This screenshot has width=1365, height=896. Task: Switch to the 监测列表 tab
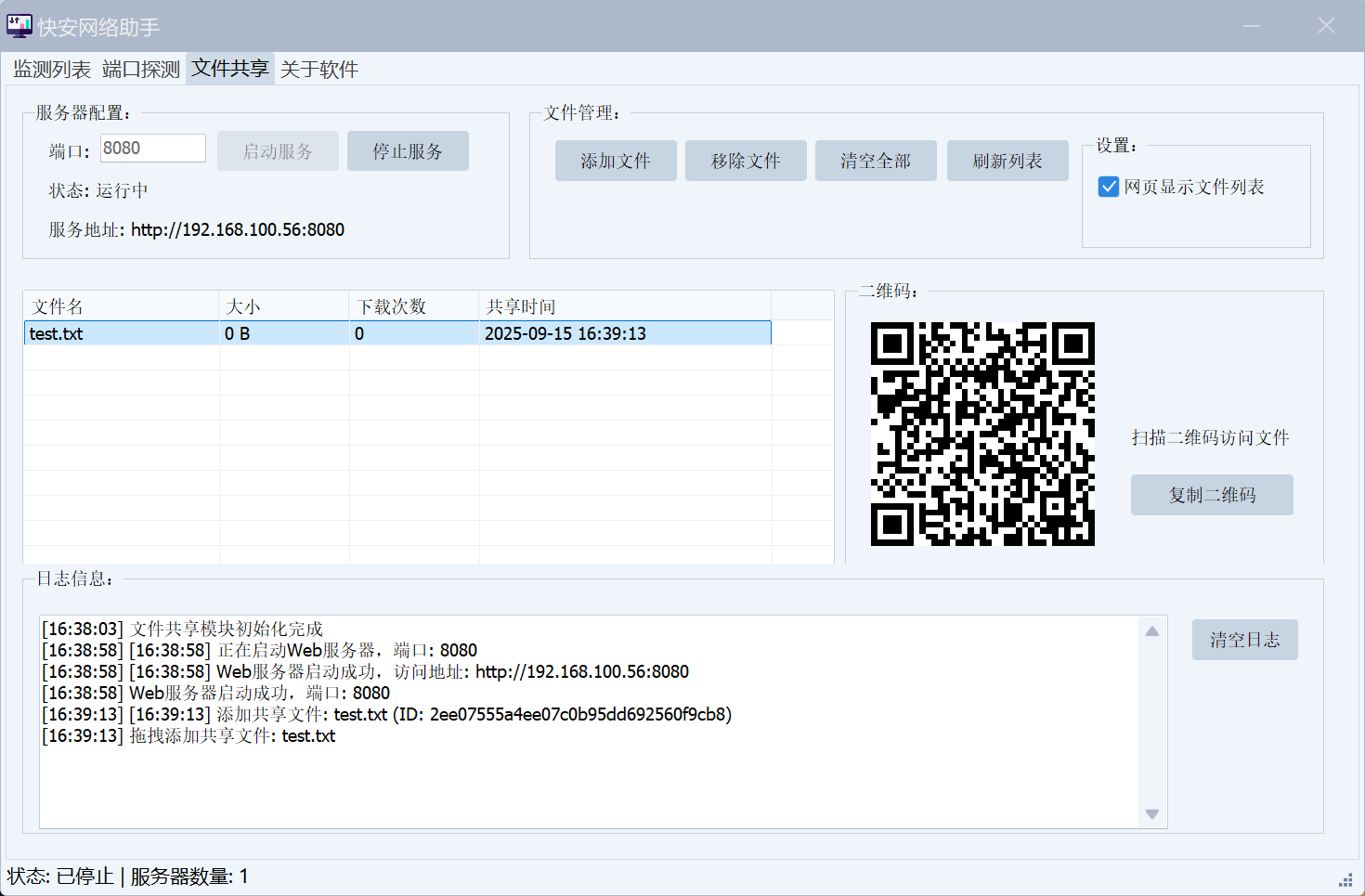tap(52, 70)
